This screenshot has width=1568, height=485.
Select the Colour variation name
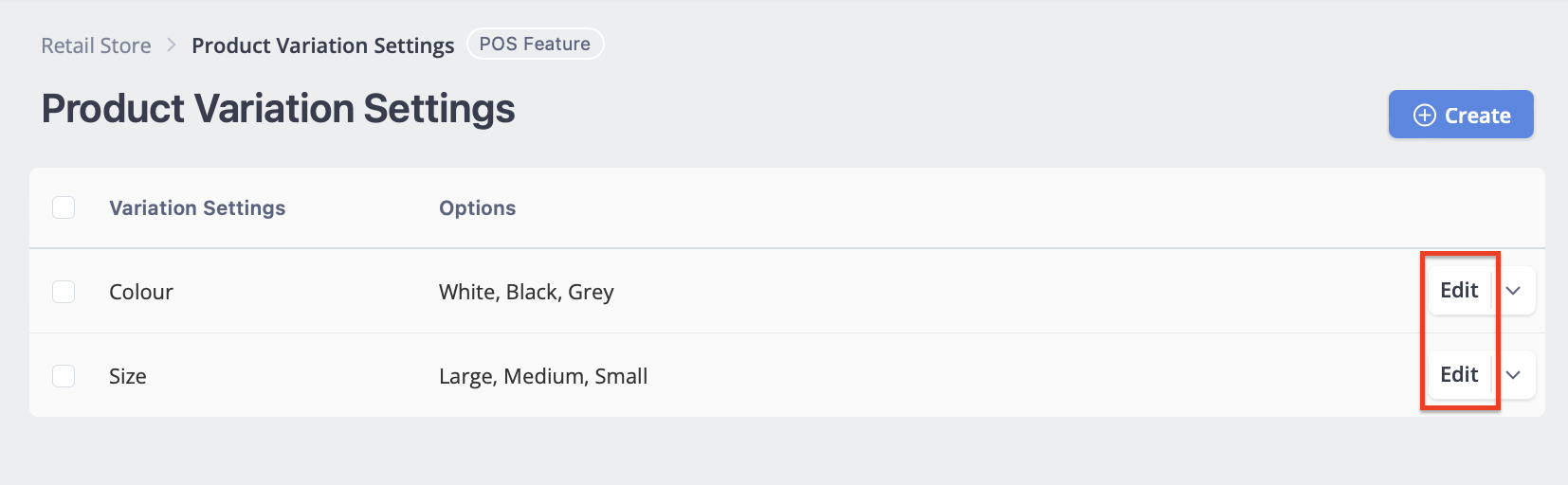(141, 292)
